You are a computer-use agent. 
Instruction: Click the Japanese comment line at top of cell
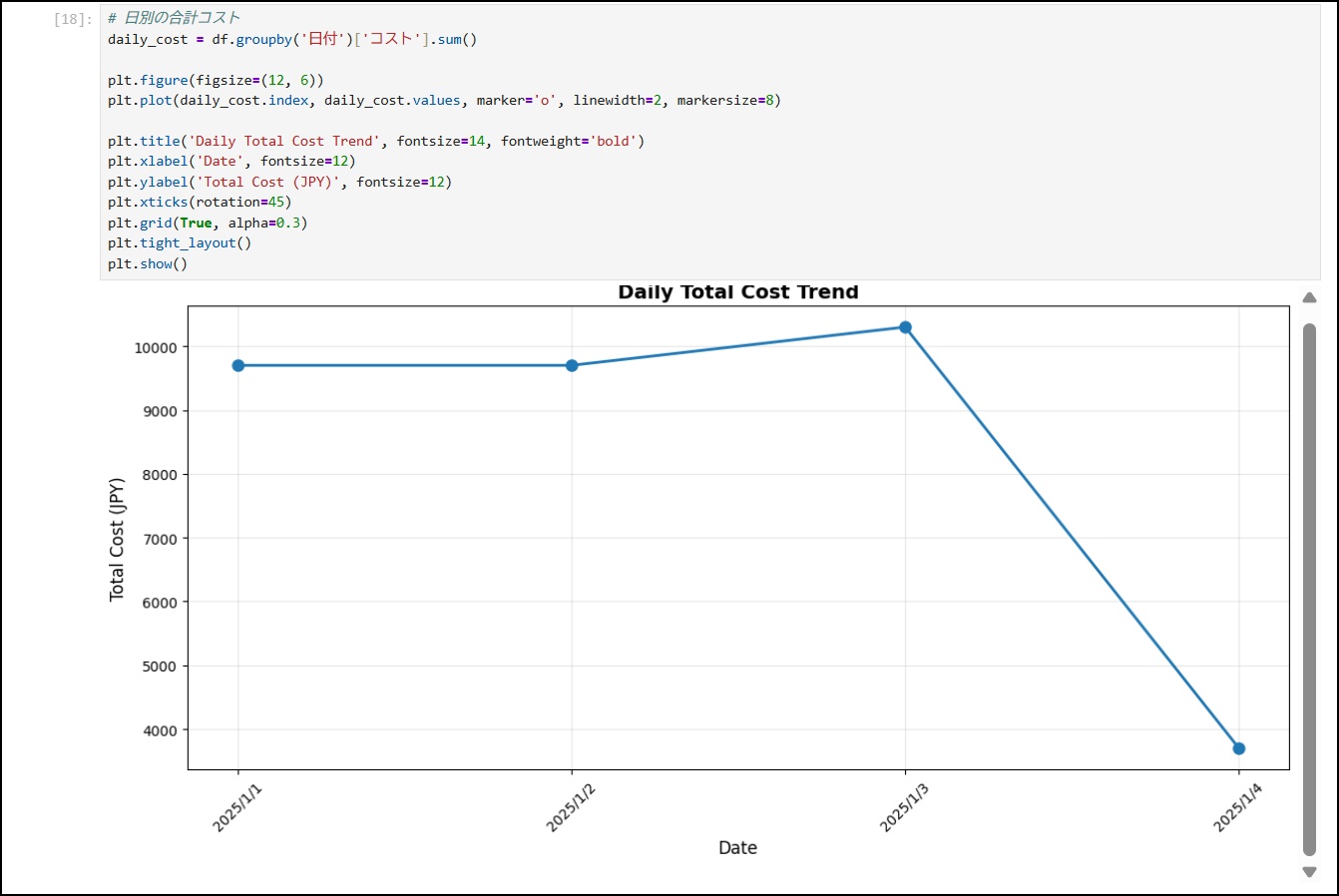[x=175, y=18]
